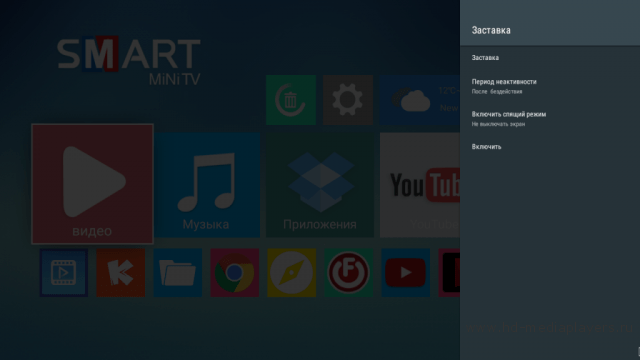Screen dimensions: 640x360
Task: Click the После бездействия subtitle text
Action: tap(497, 92)
